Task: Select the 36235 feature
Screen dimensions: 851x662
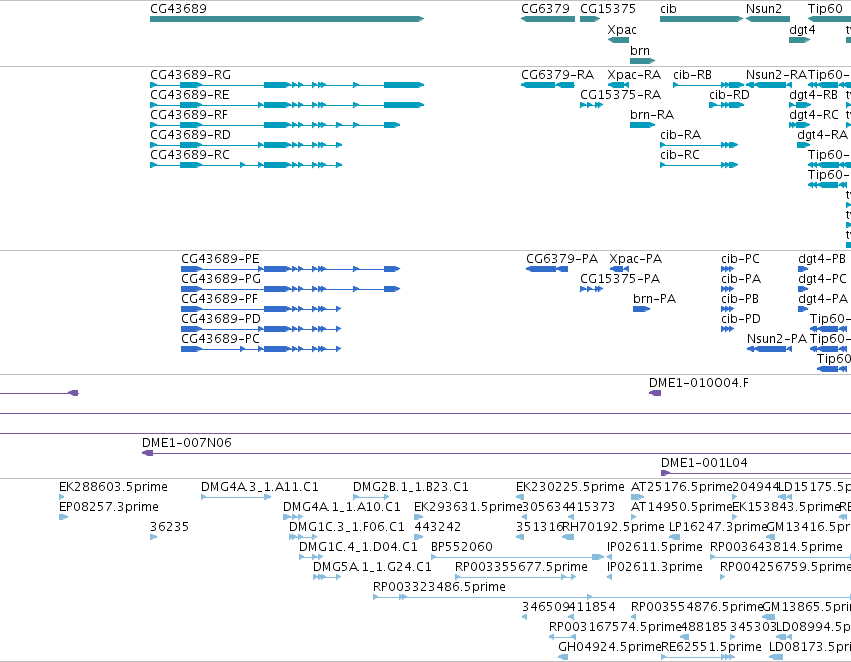Action: point(154,537)
